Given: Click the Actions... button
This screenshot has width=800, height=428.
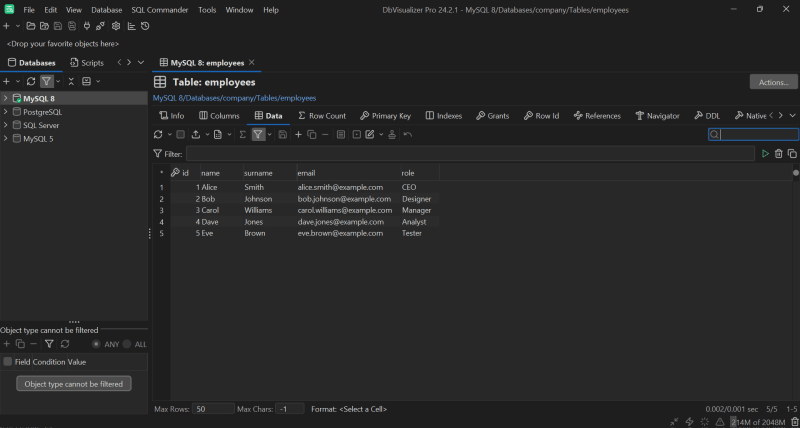Looking at the screenshot, I should [773, 82].
